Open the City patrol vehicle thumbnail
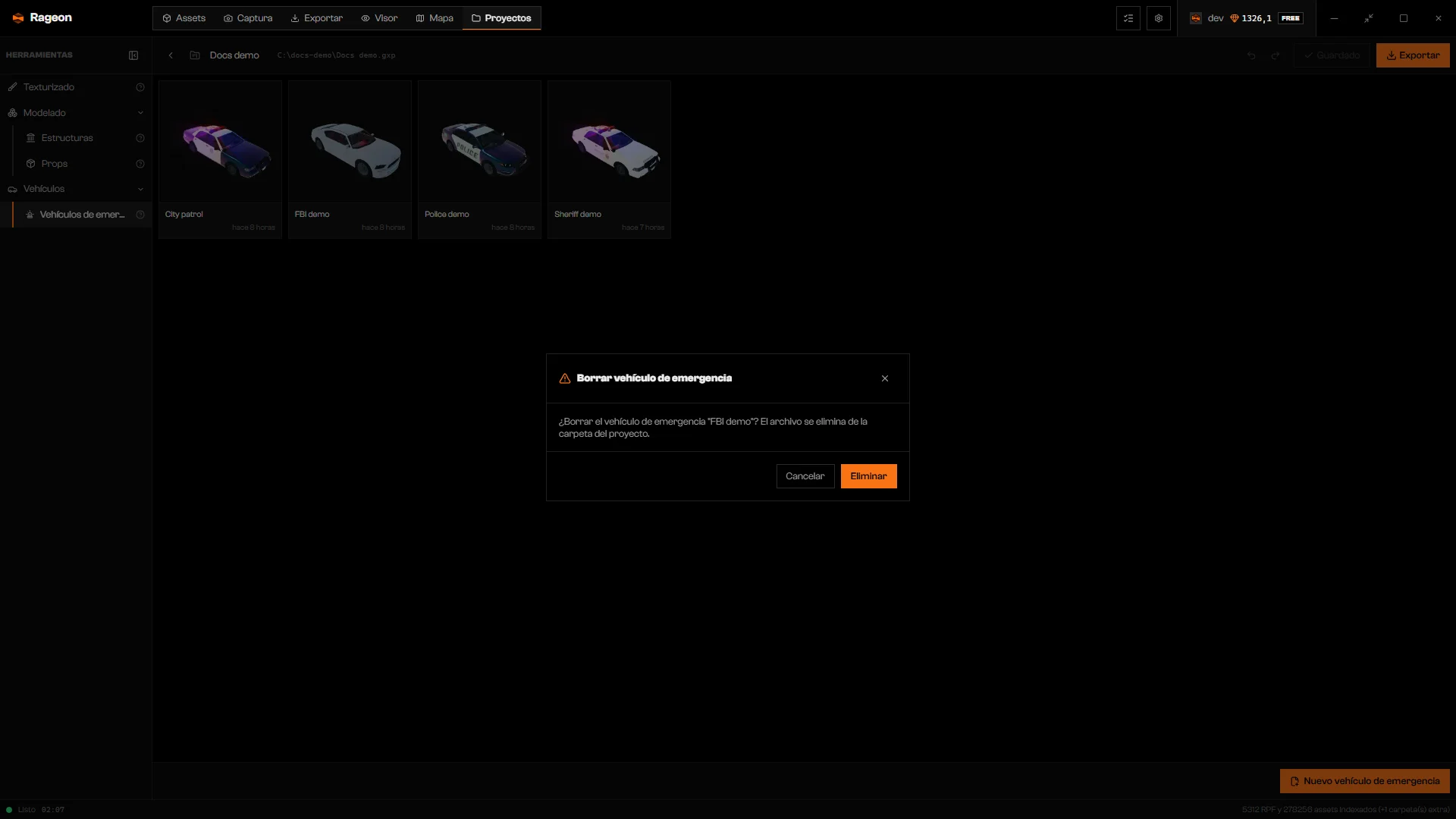 (220, 143)
